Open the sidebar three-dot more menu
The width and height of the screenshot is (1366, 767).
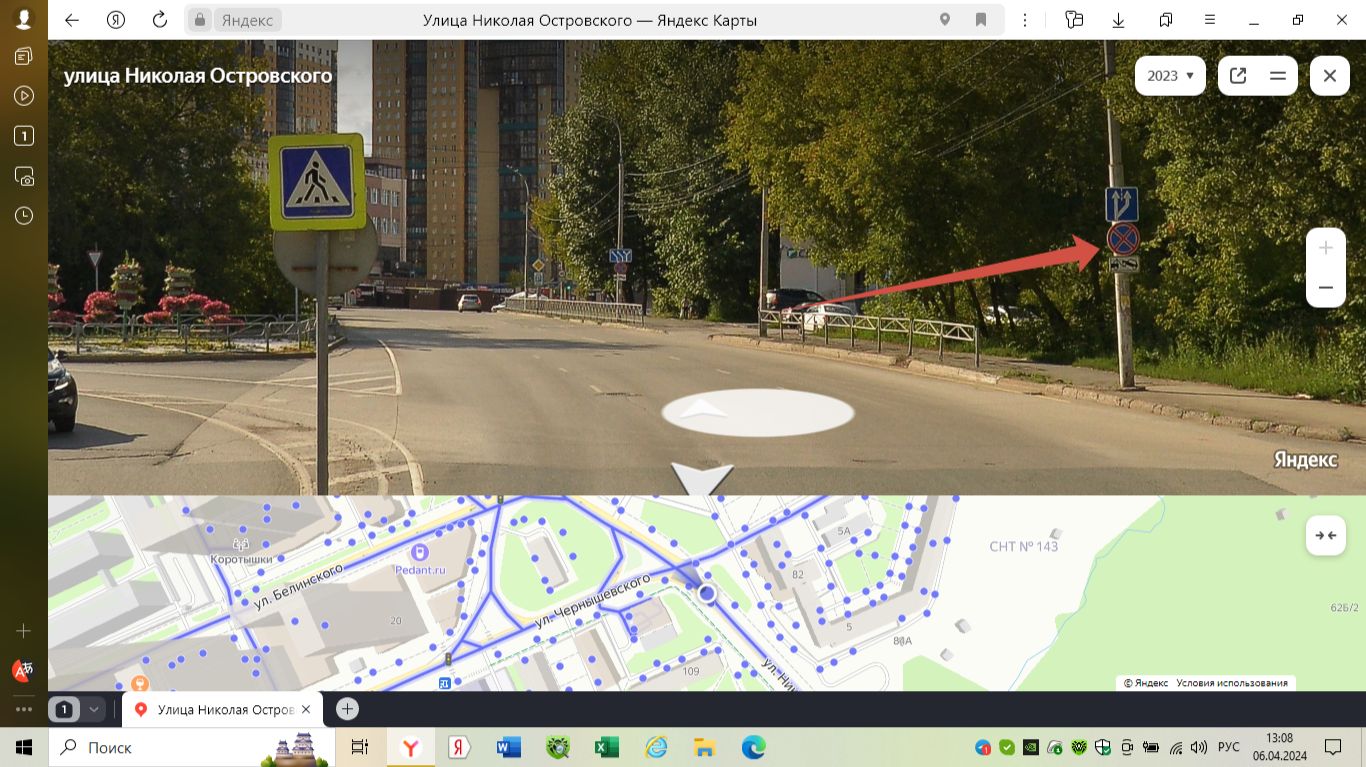[x=24, y=709]
